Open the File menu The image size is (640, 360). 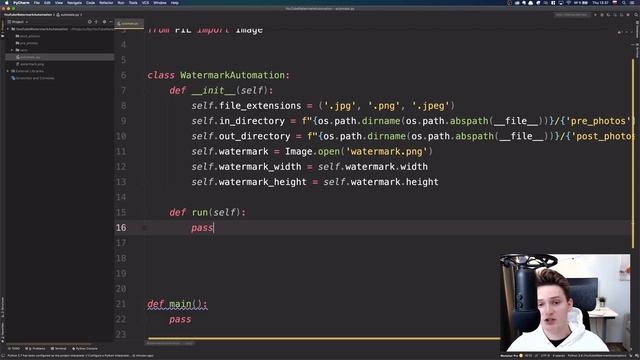(x=37, y=3)
